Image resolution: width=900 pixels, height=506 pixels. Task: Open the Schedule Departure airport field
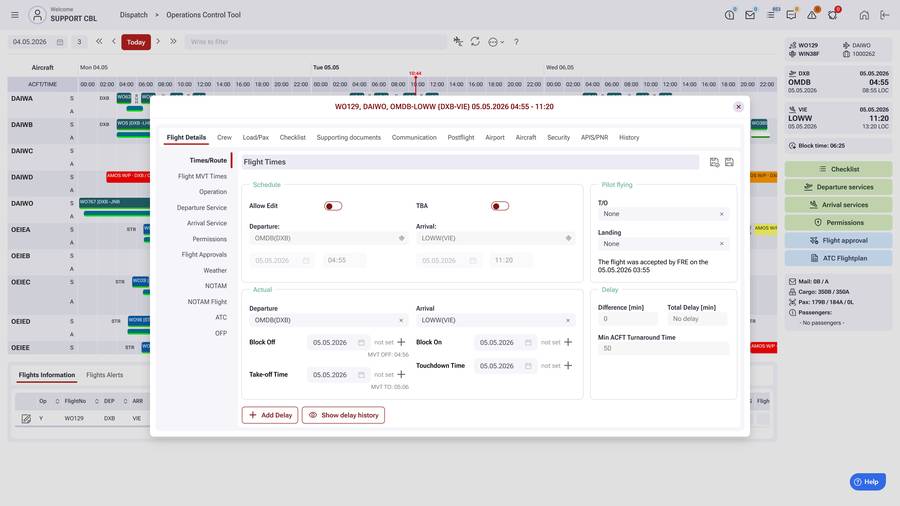point(328,238)
